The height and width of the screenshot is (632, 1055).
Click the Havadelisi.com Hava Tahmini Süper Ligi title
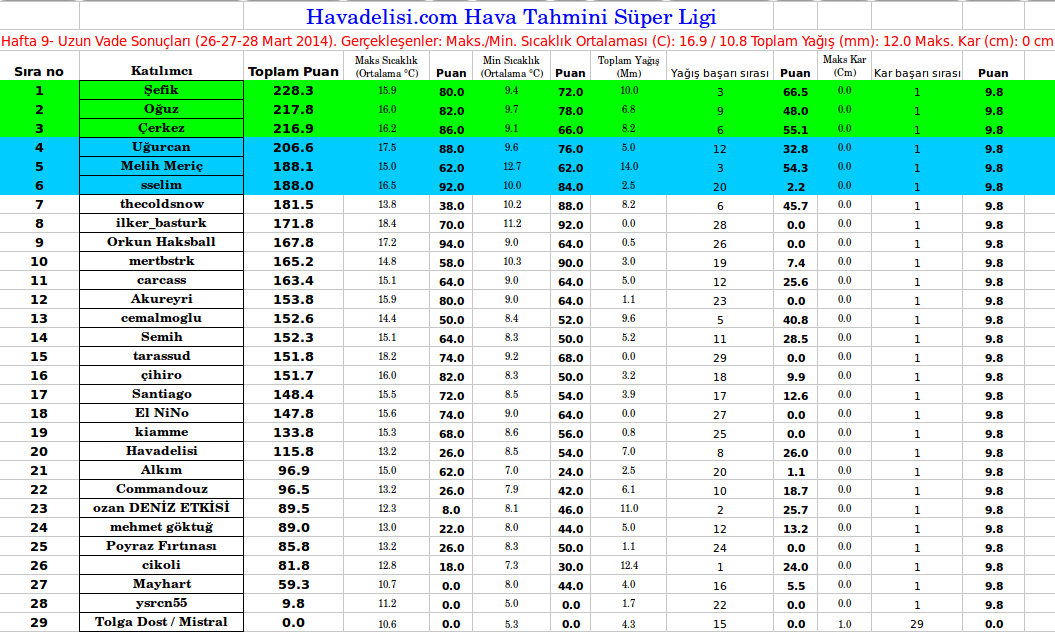pos(510,17)
